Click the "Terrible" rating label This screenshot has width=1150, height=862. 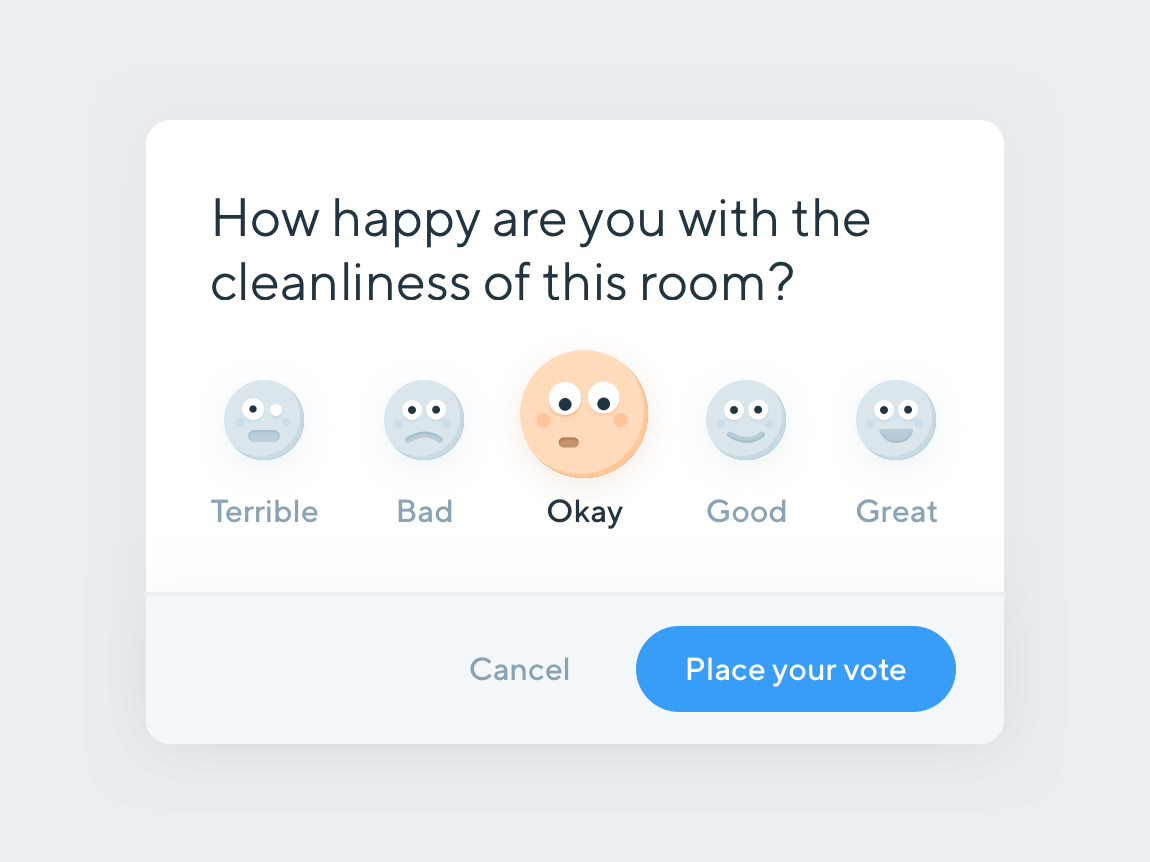pyautogui.click(x=264, y=512)
